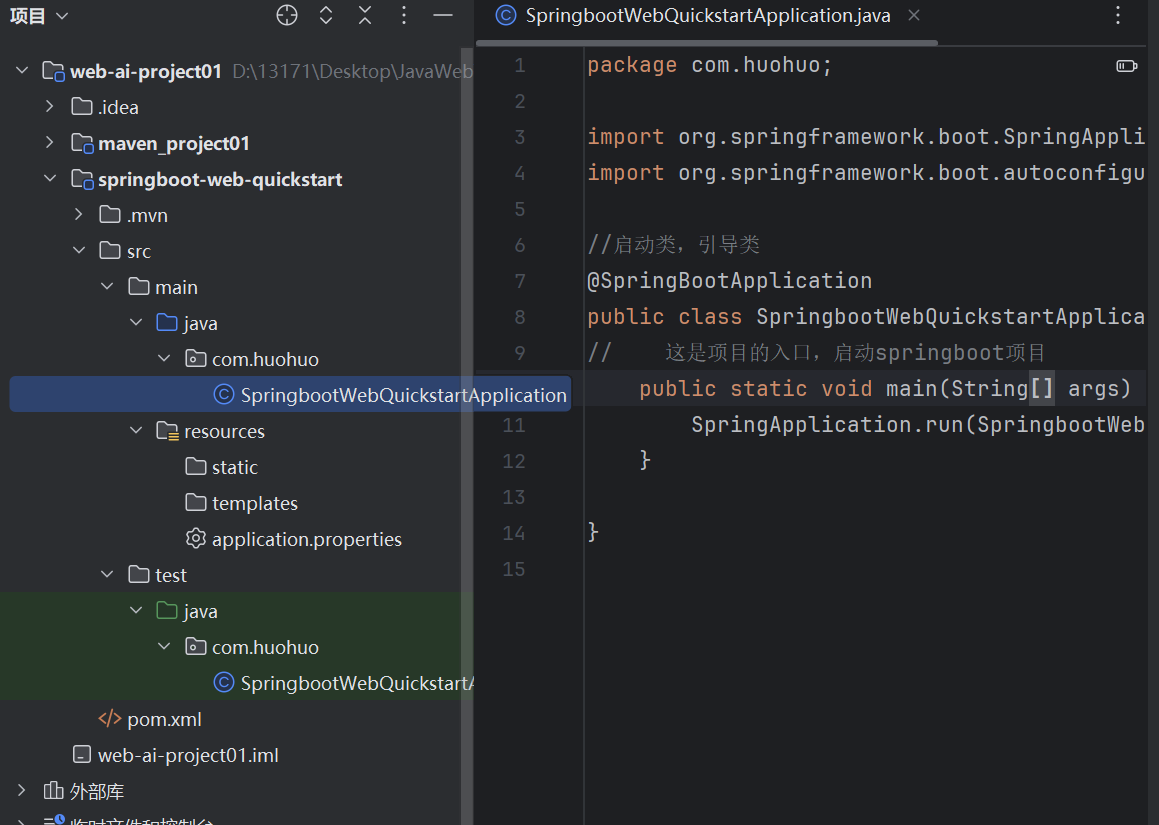Click the package com.huohuo statement
Screen dimensions: 1159x825
pos(710,65)
